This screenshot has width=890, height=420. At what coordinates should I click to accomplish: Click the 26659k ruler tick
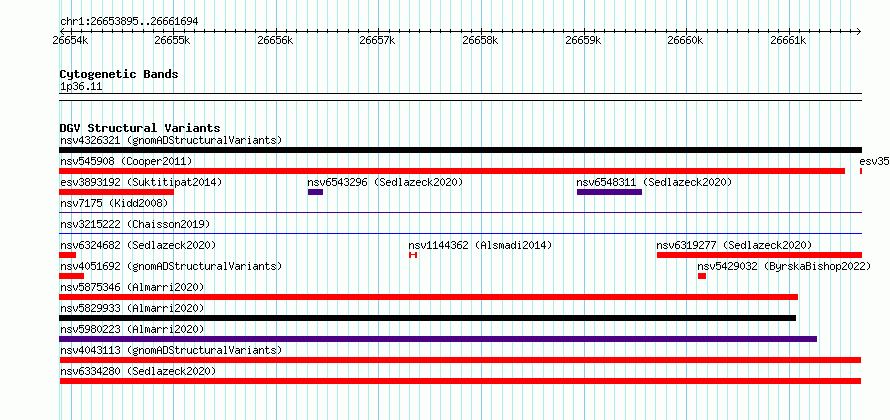tap(583, 40)
